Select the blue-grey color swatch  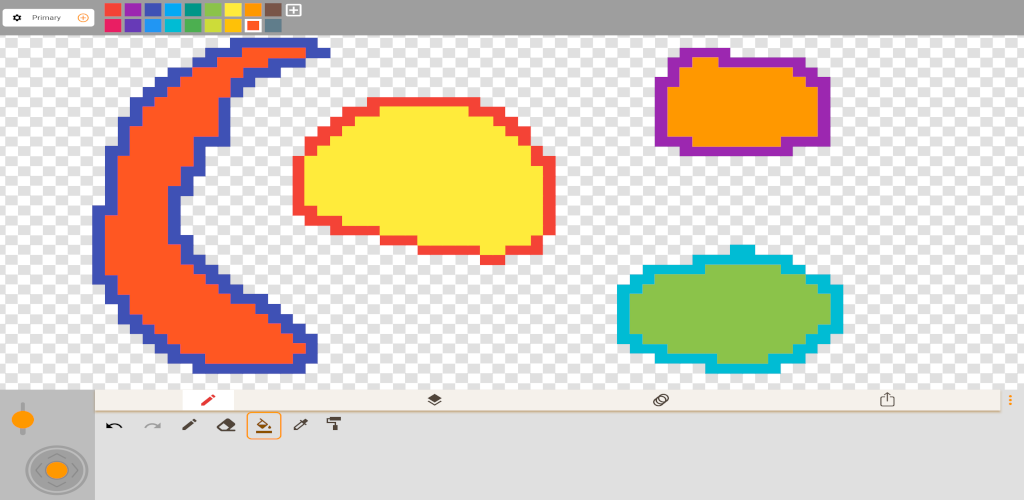[273, 25]
